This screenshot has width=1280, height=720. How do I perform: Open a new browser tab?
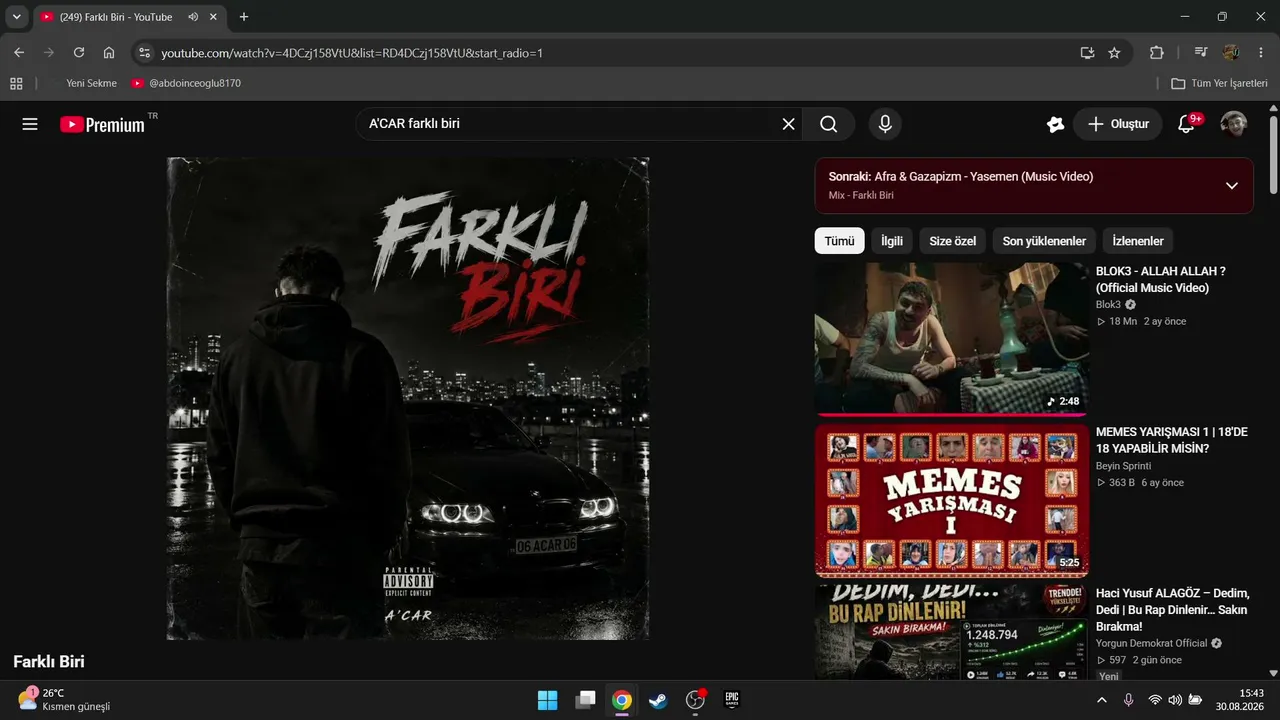[x=244, y=17]
